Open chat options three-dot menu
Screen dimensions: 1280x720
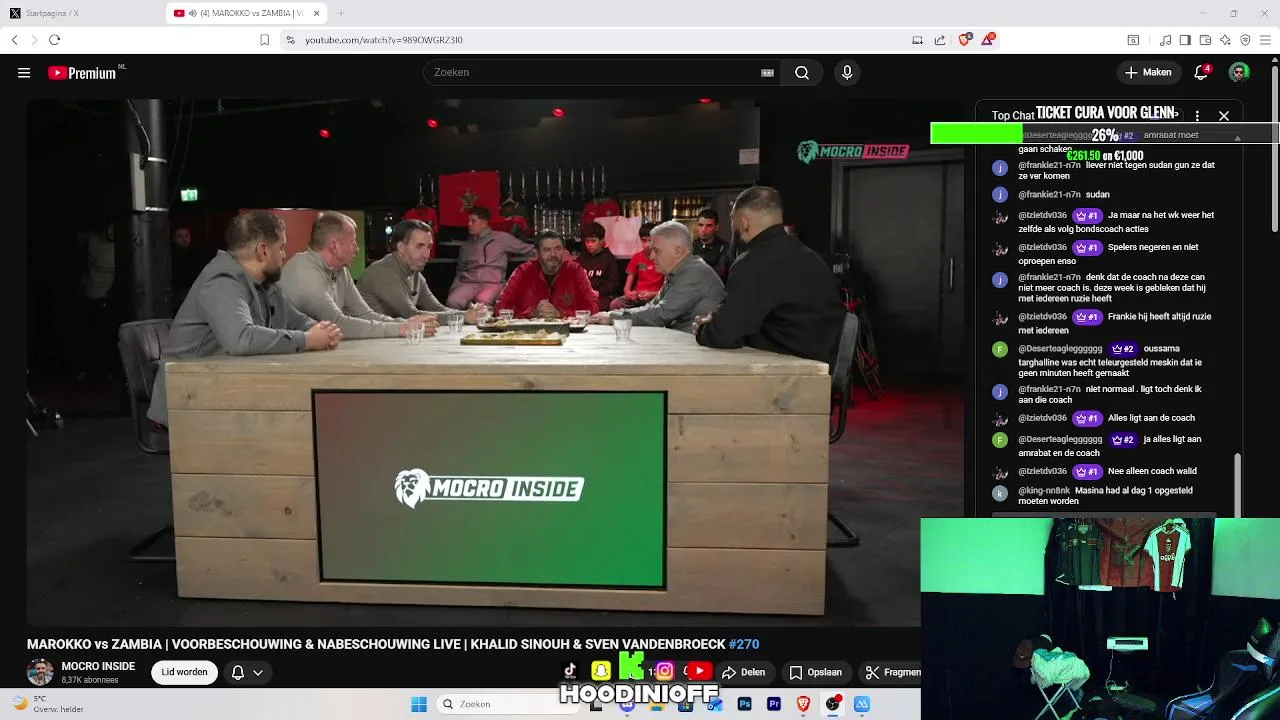point(1197,116)
